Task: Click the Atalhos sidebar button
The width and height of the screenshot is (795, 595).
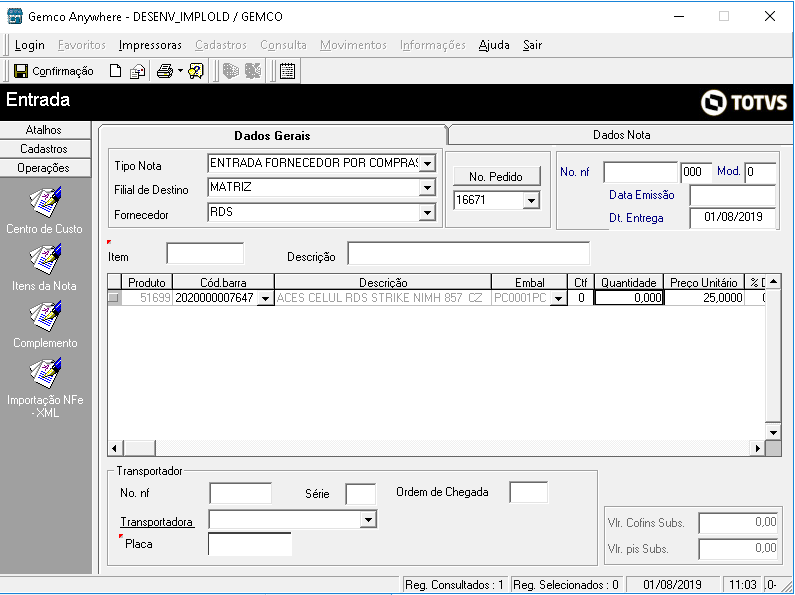Action: (x=44, y=130)
